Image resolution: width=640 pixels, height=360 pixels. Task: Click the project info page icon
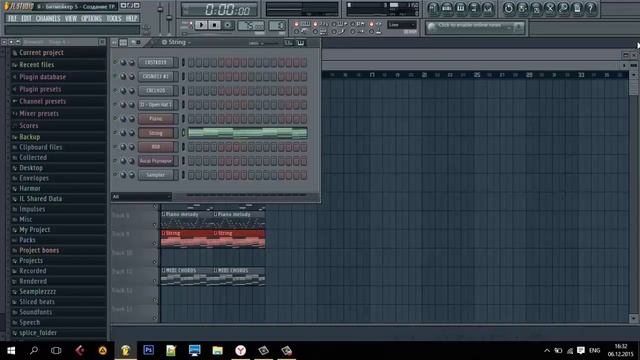pos(577,8)
